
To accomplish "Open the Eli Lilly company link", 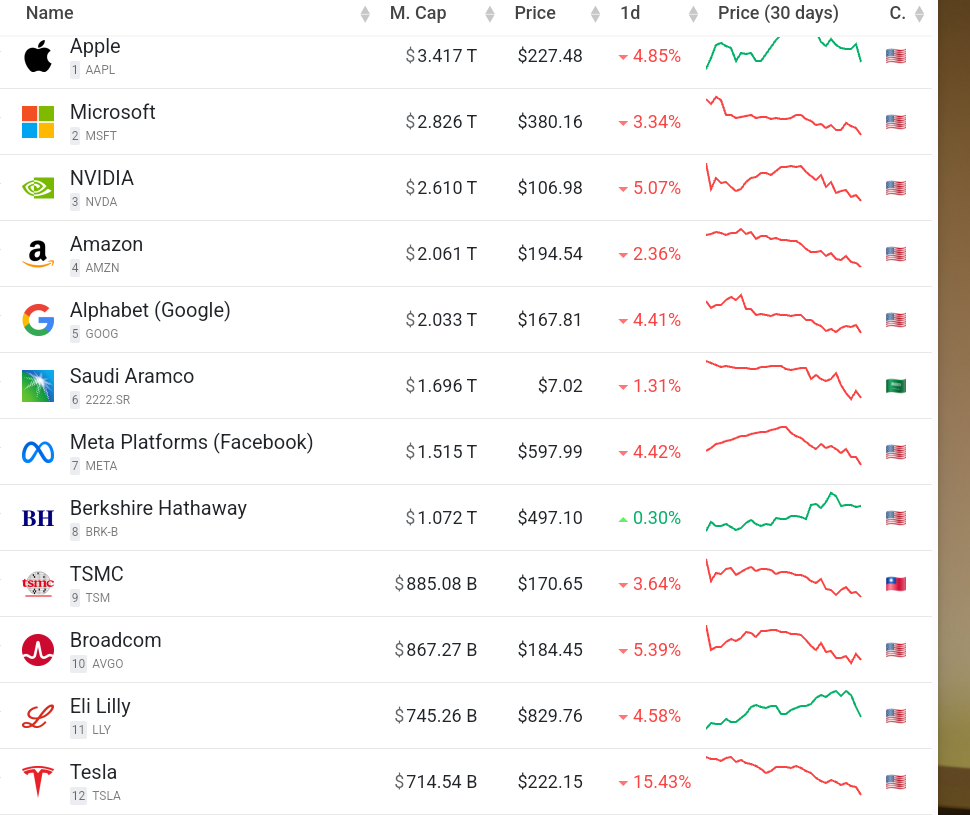I will (100, 706).
